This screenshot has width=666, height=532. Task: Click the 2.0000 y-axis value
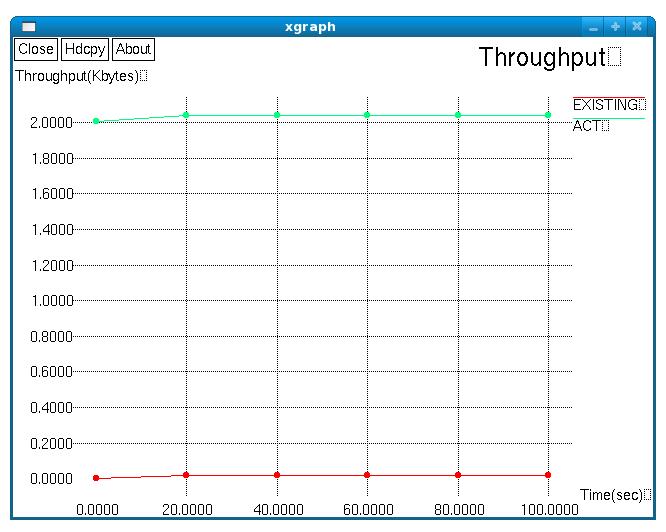(51, 123)
